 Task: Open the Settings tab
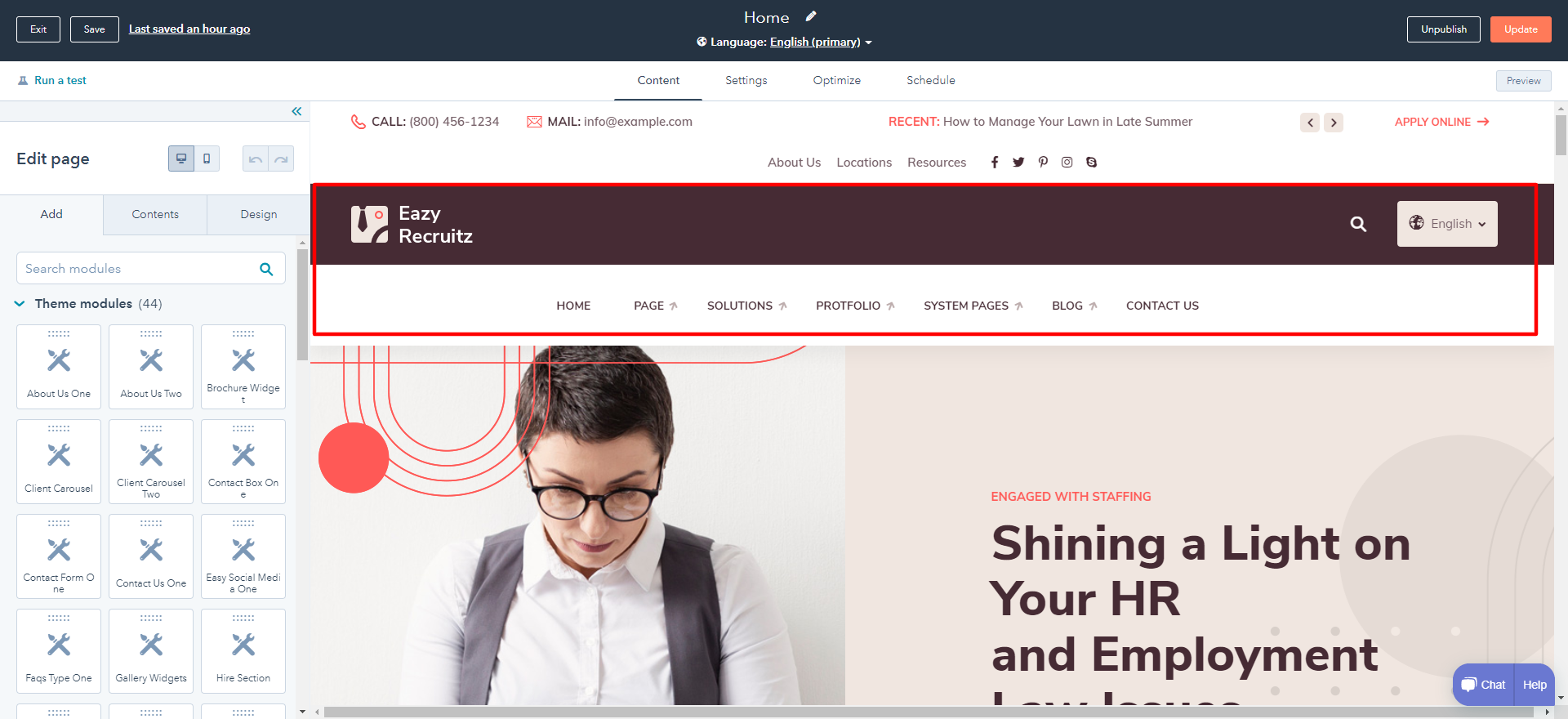pos(746,80)
